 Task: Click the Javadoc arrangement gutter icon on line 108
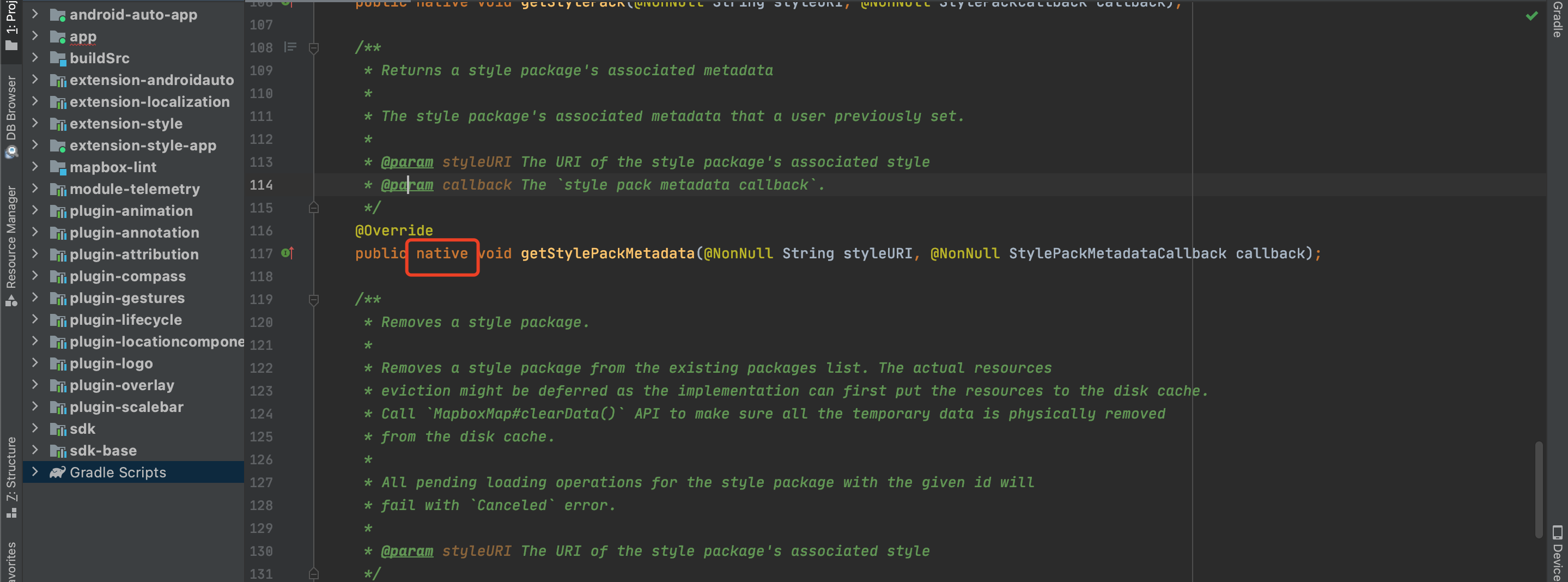click(290, 47)
